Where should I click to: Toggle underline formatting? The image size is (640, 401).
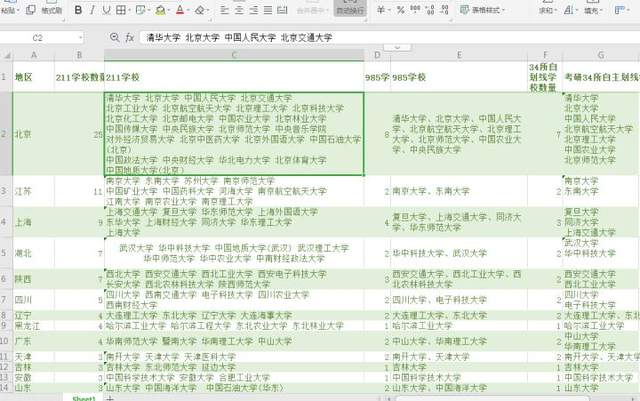[x=106, y=10]
